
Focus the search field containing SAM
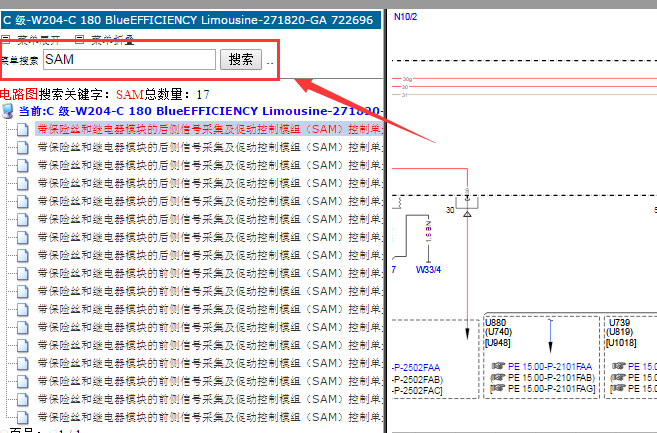[x=129, y=60]
